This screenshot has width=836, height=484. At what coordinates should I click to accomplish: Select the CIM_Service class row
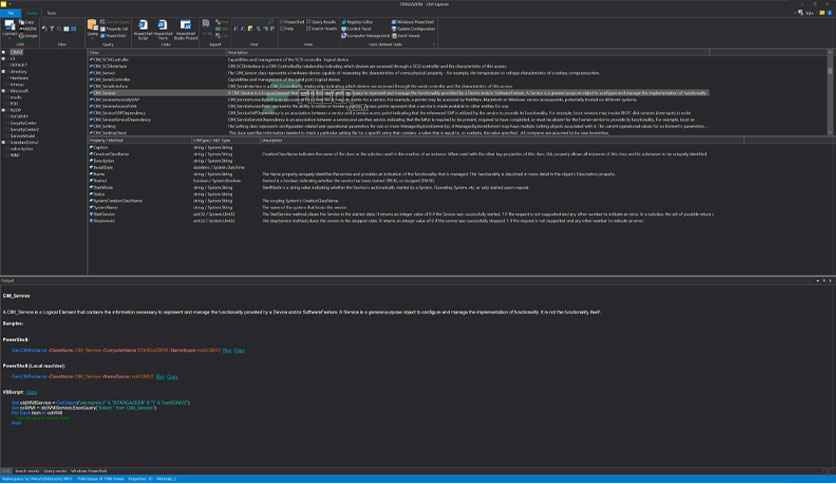(x=399, y=93)
